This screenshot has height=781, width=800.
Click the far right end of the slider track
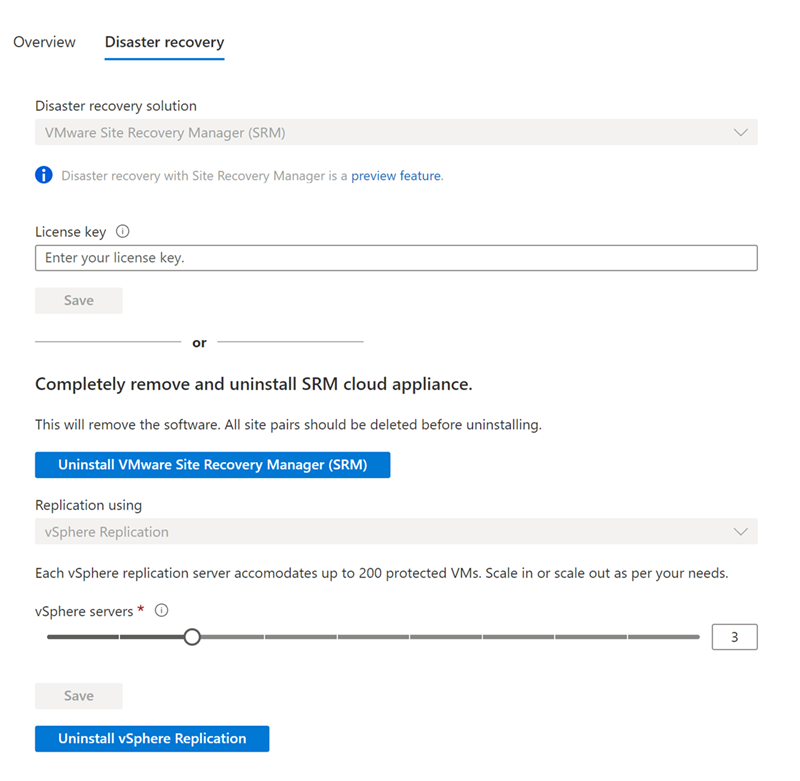coord(696,637)
